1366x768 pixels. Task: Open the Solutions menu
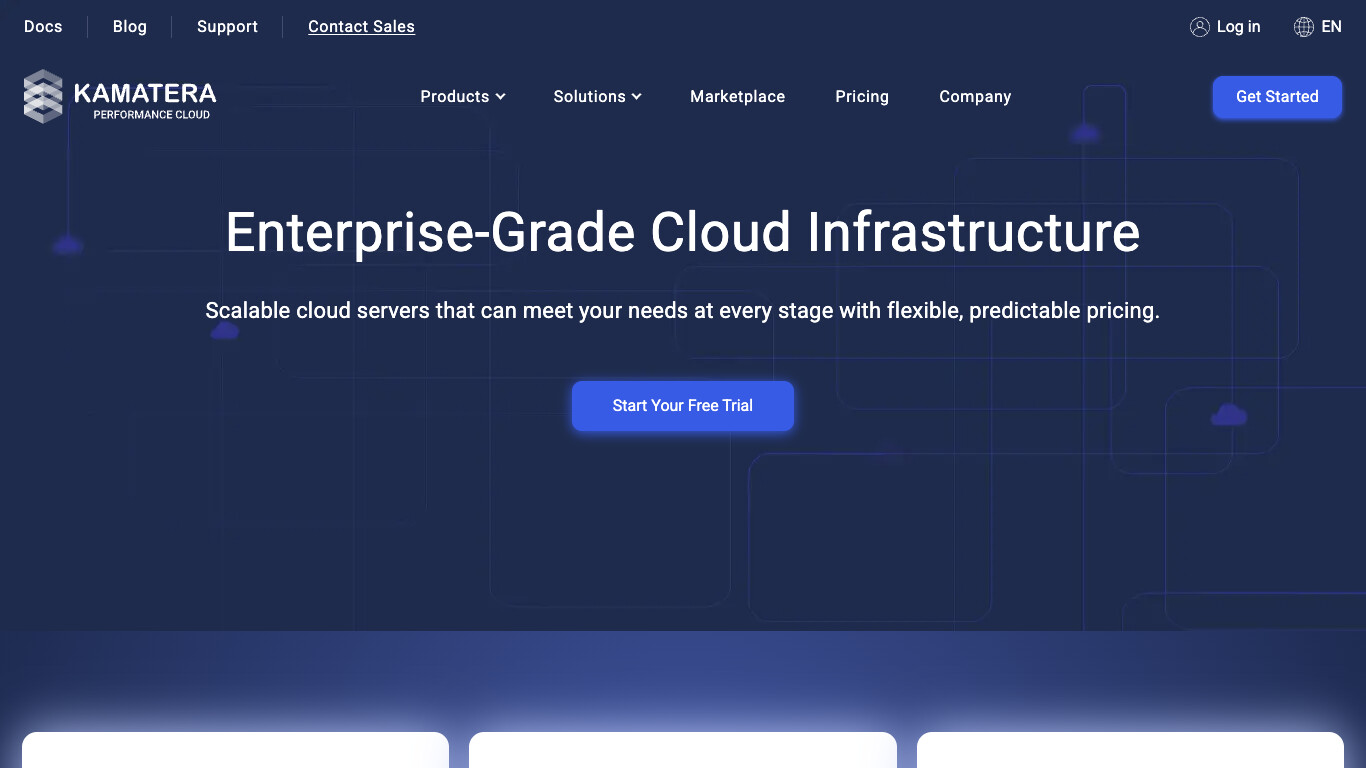point(589,97)
